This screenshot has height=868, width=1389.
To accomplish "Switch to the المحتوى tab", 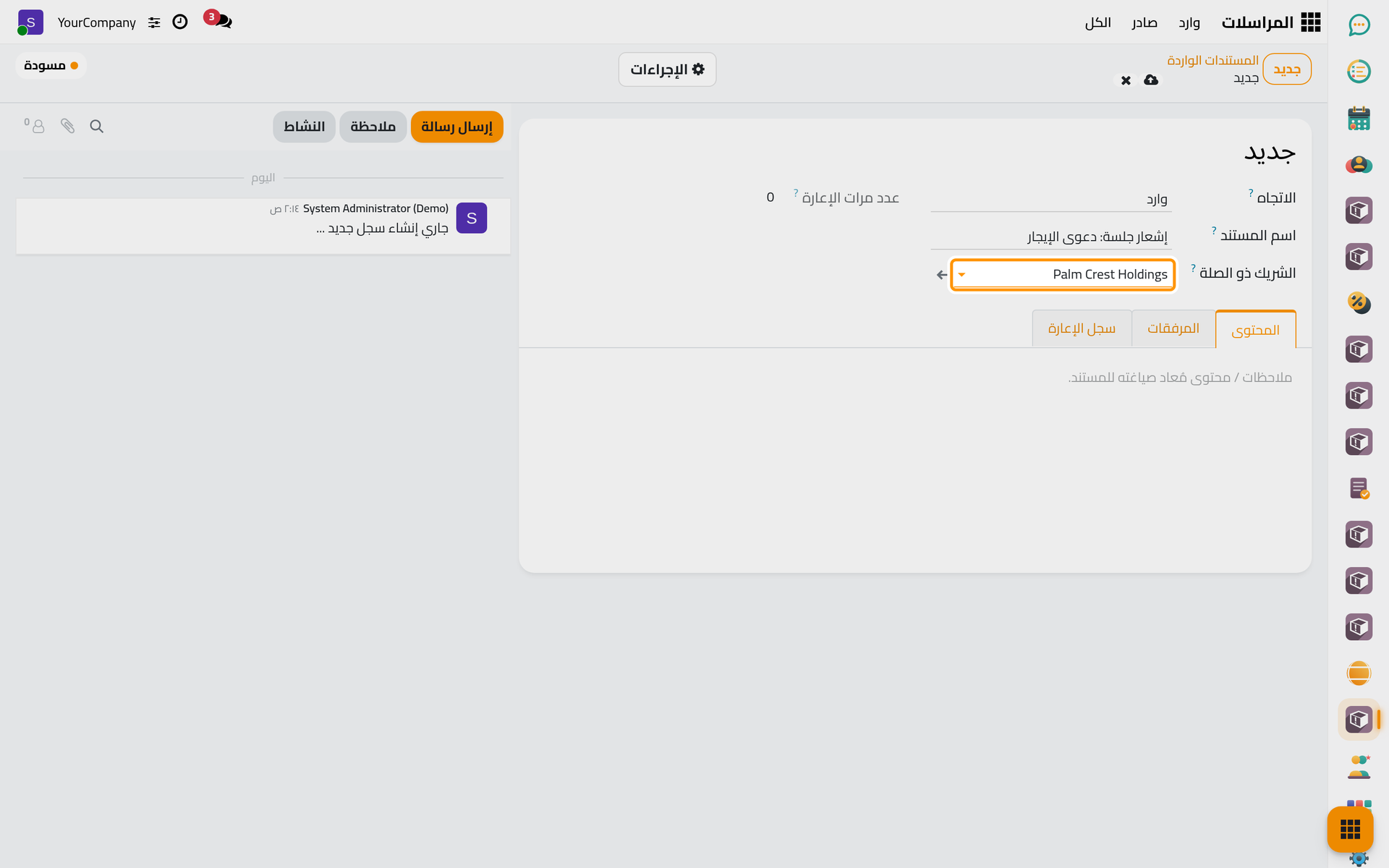I will pyautogui.click(x=1255, y=330).
